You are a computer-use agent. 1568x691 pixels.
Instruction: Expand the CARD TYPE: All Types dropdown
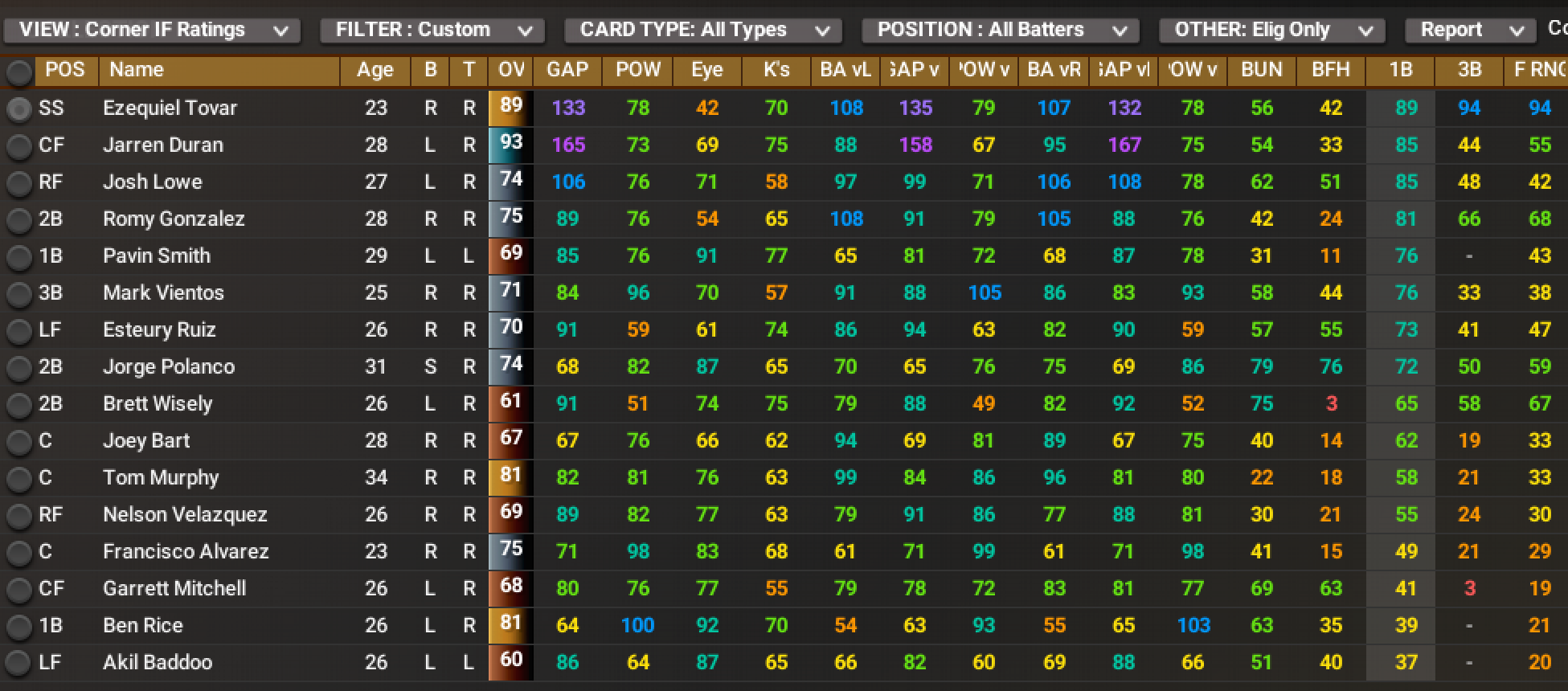coord(703,31)
